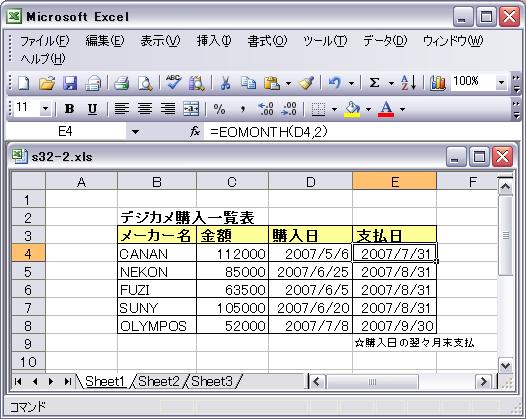Select row 4 header
The width and height of the screenshot is (526, 419).
[28, 253]
